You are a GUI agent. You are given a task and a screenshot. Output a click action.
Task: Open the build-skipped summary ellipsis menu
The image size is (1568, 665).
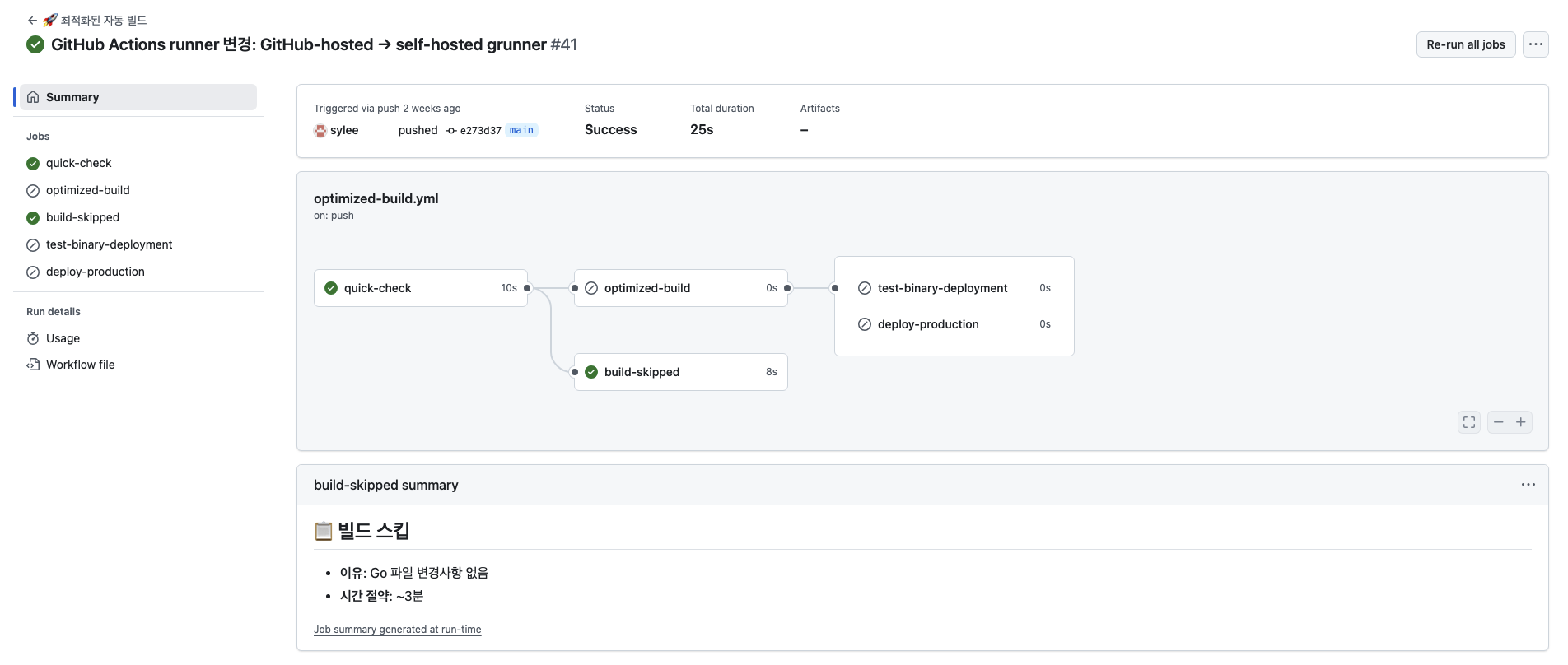click(1528, 485)
